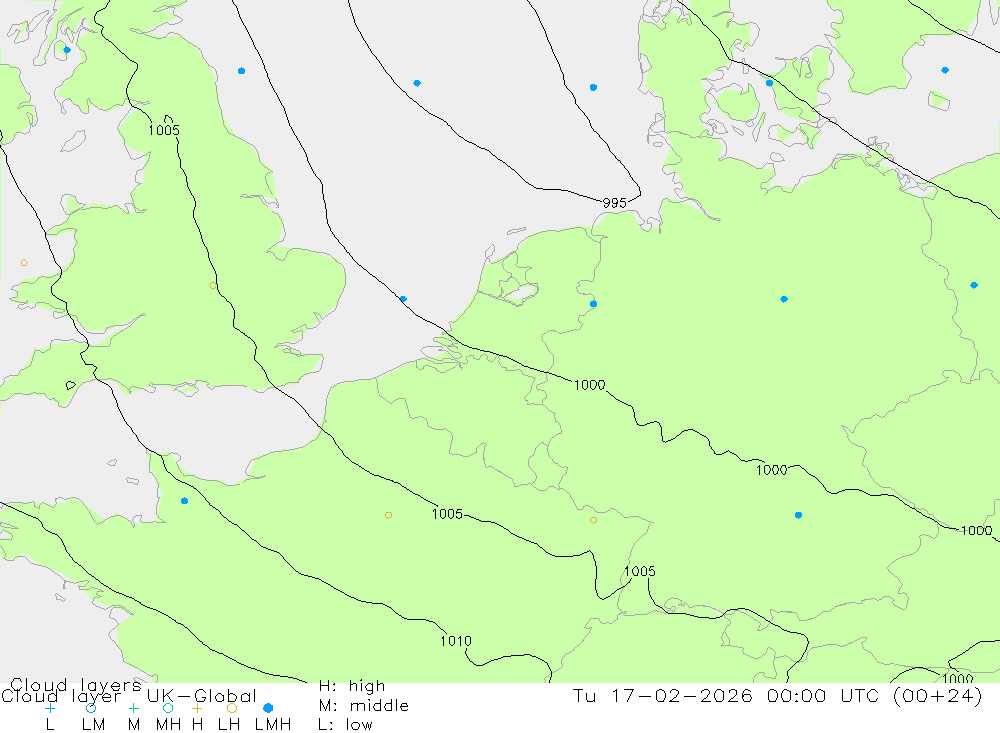
Task: Select the orange circle over eastern France near the Rhine
Action: 593,520
